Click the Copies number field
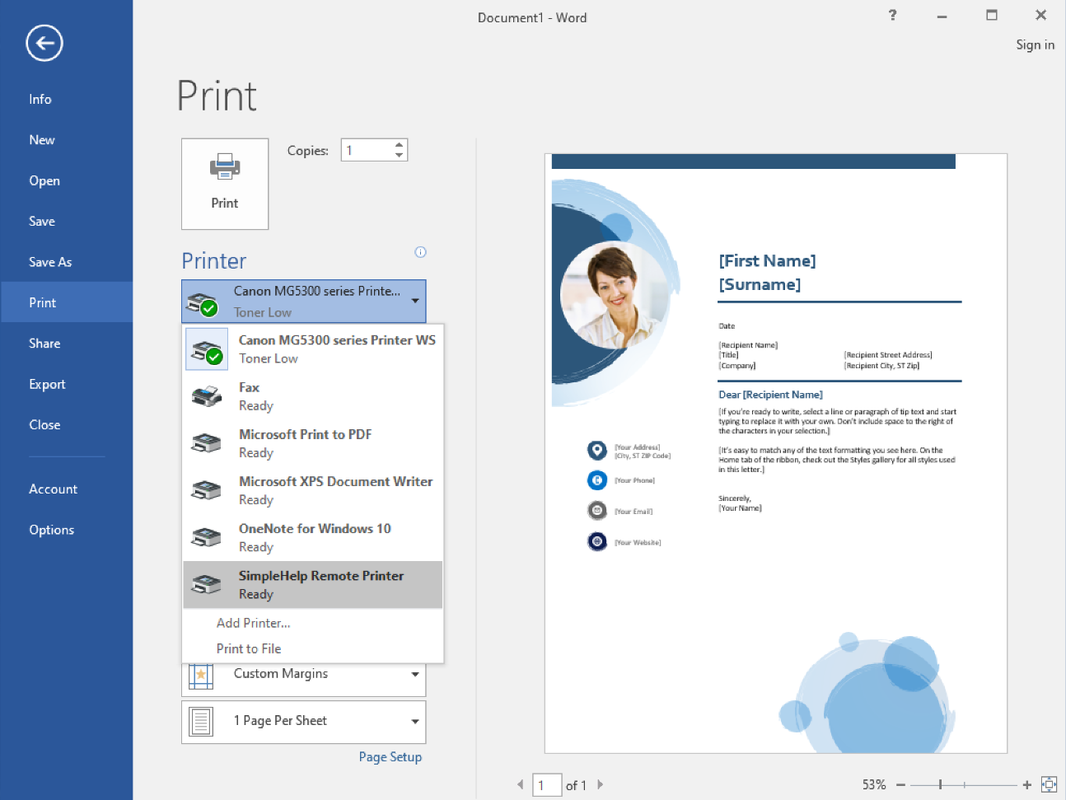The image size is (1066, 800). click(367, 150)
